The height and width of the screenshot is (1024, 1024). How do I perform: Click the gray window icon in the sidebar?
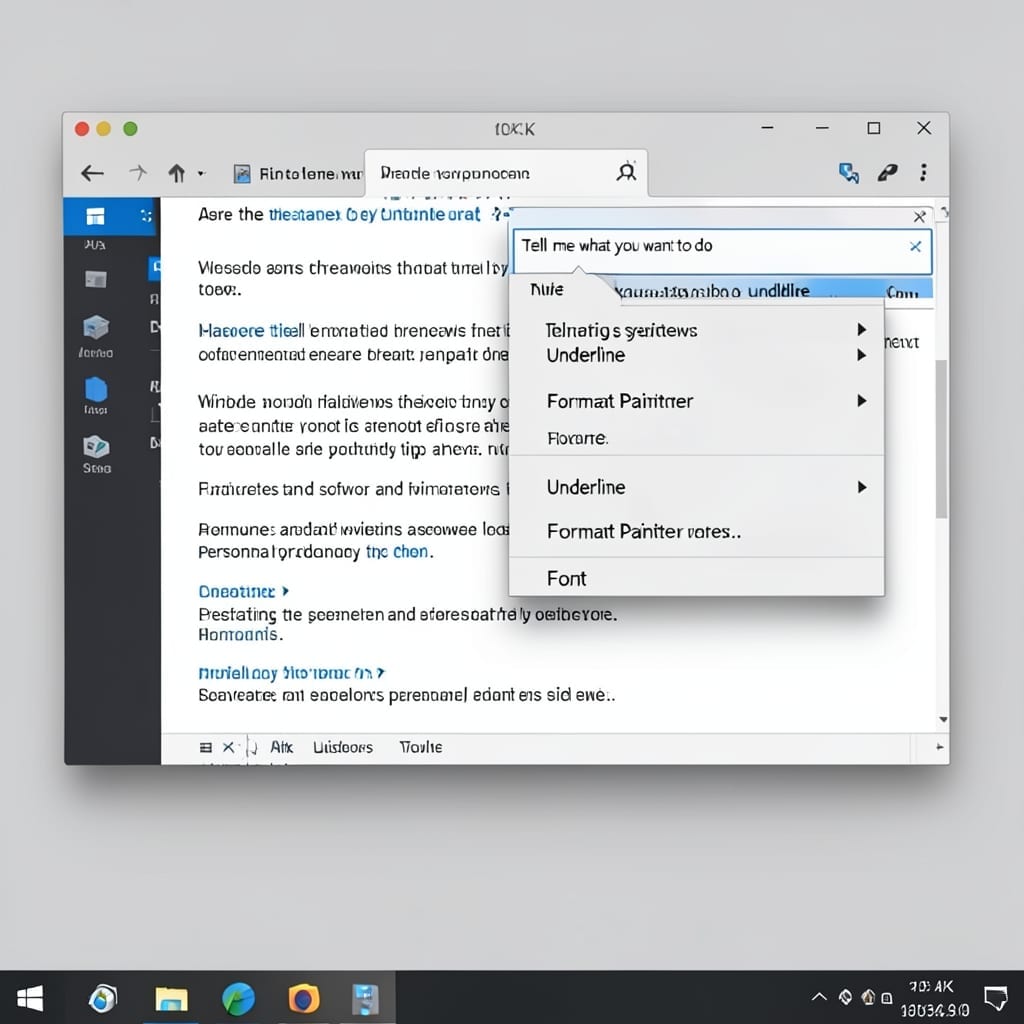click(95, 280)
